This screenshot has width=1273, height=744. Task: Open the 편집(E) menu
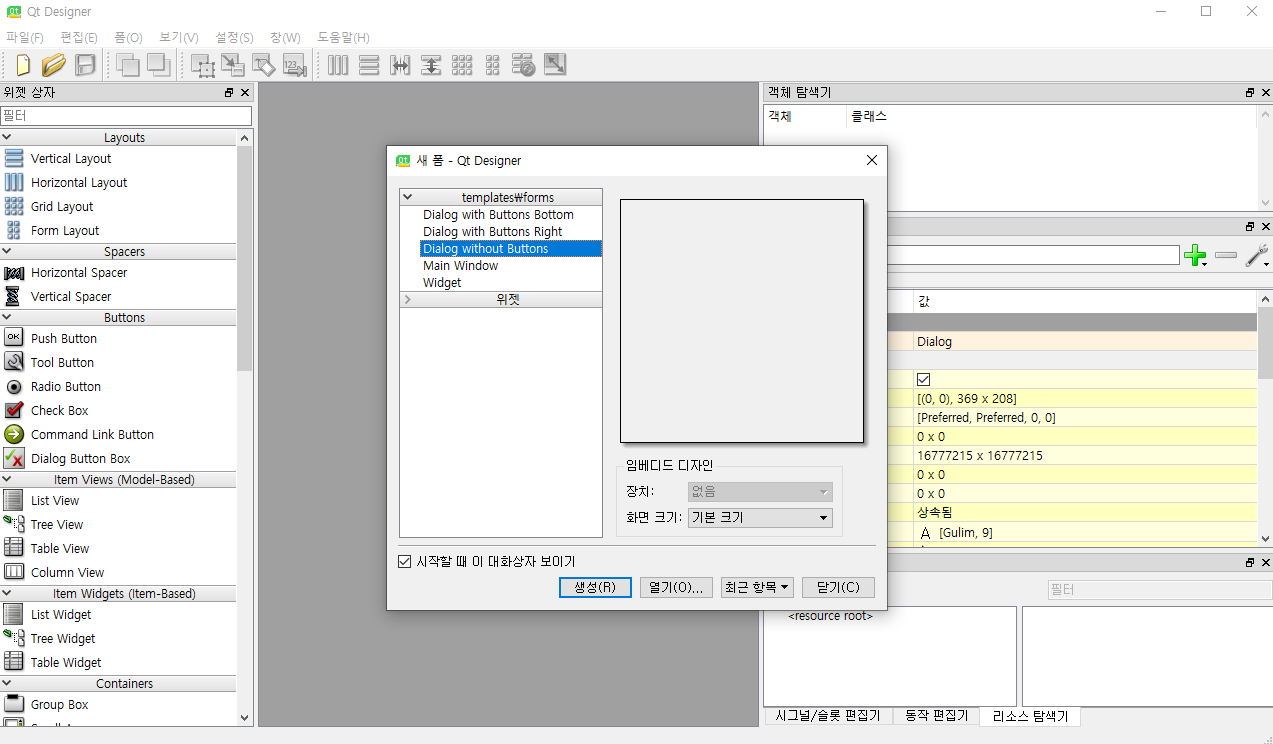click(79, 37)
